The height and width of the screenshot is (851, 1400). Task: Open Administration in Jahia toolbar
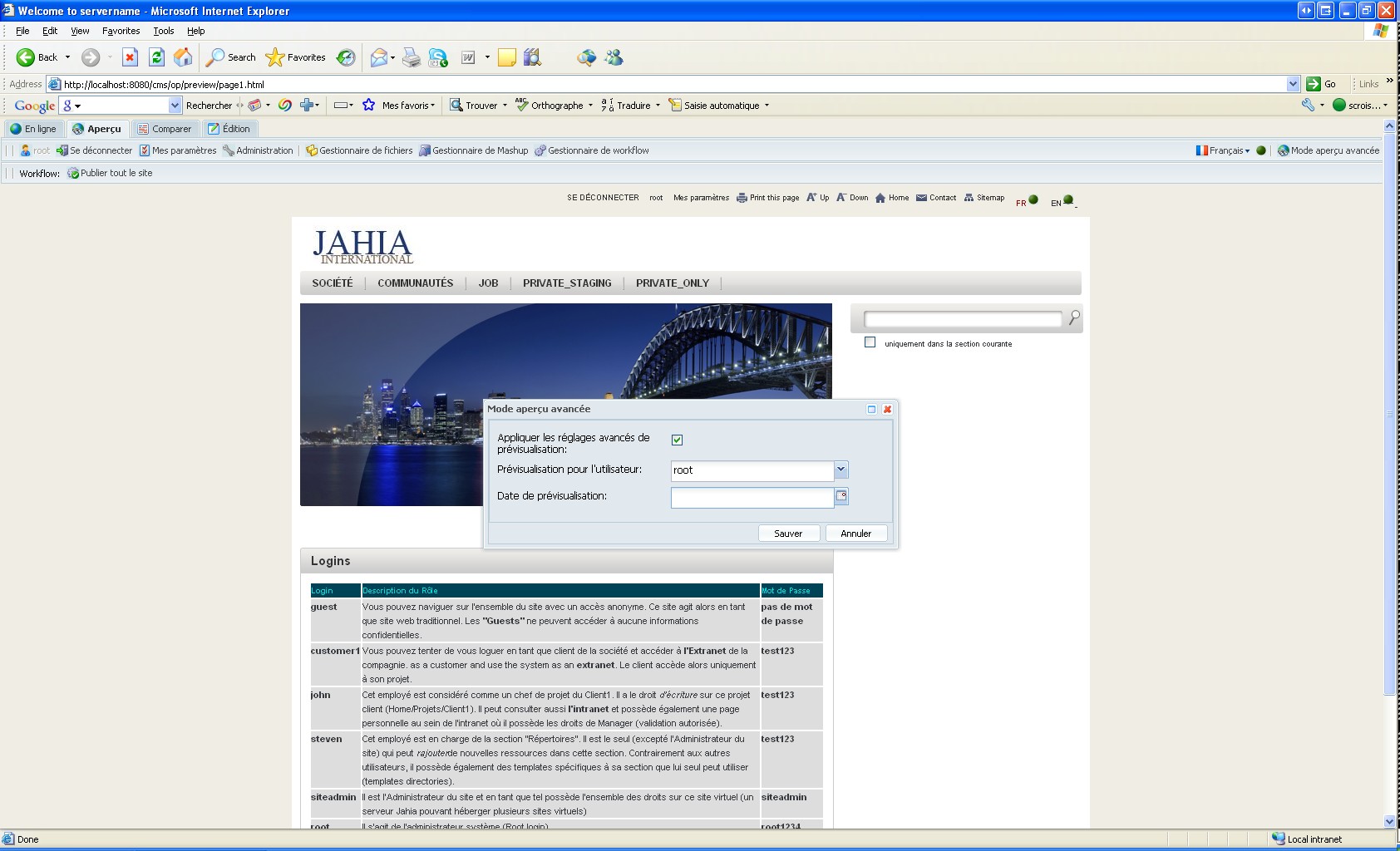tap(258, 150)
